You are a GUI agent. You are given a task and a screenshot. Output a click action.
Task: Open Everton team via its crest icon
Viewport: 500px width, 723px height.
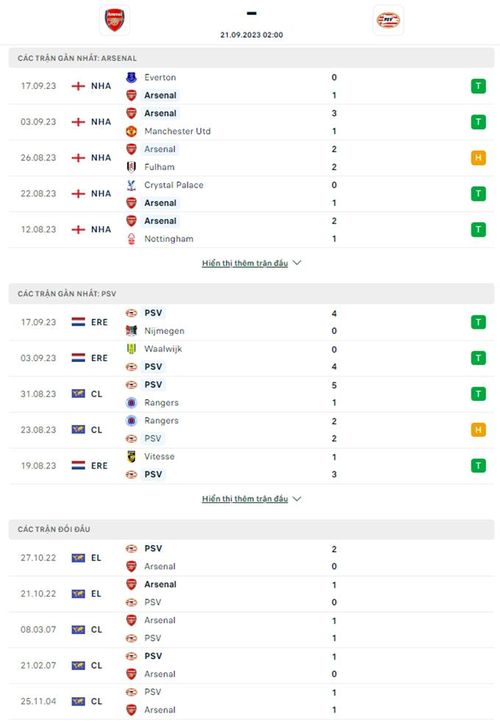tap(131, 77)
